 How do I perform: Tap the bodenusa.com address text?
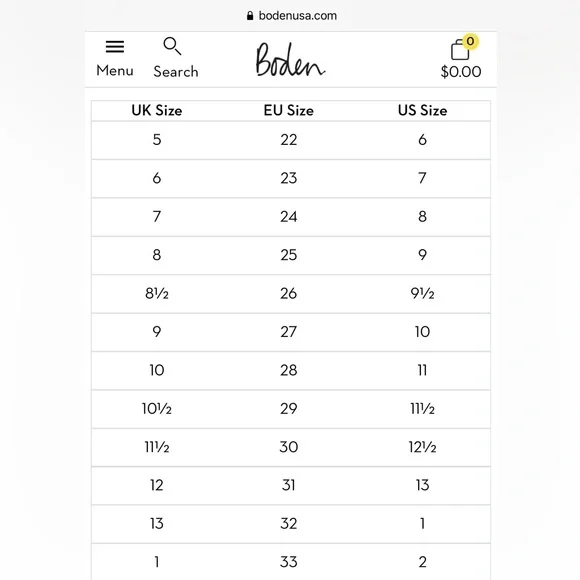(298, 16)
